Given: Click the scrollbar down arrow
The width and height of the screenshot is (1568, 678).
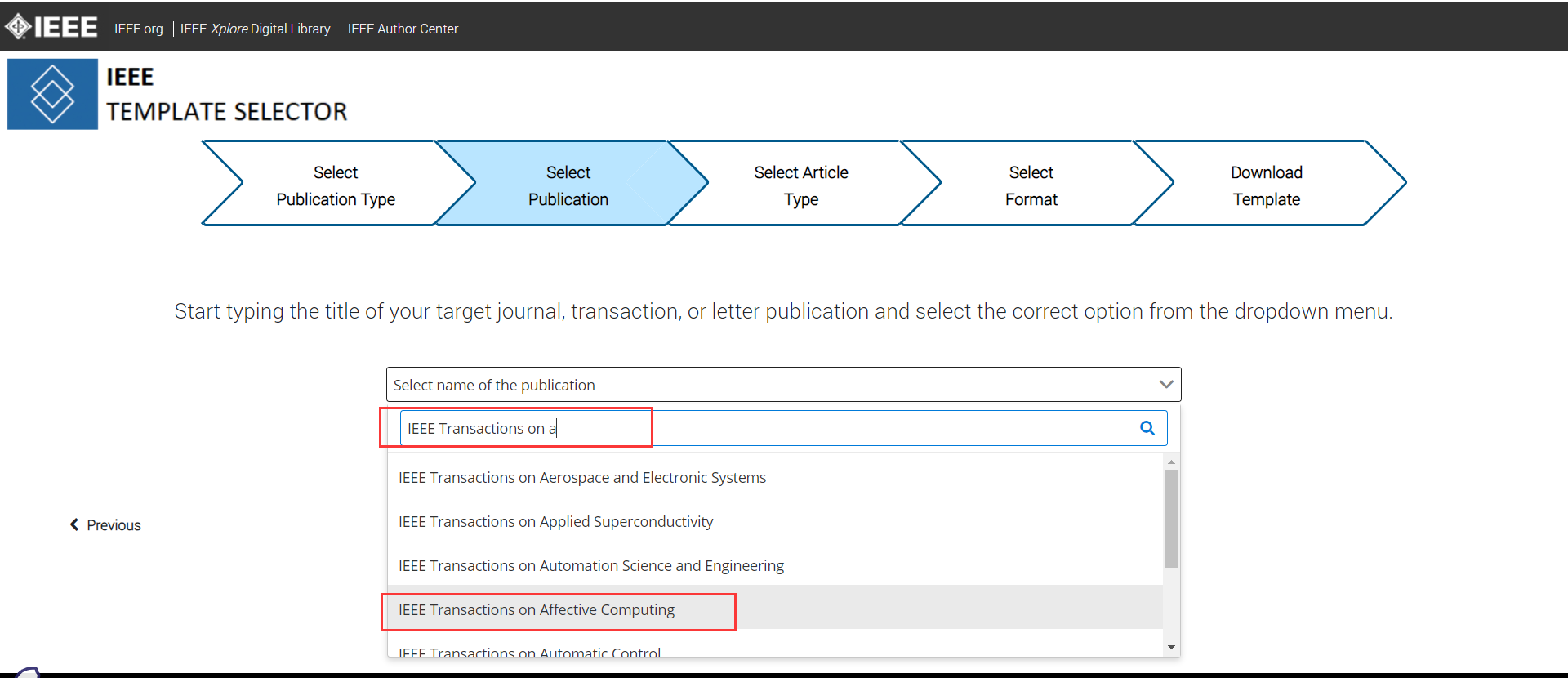Looking at the screenshot, I should click(x=1171, y=647).
